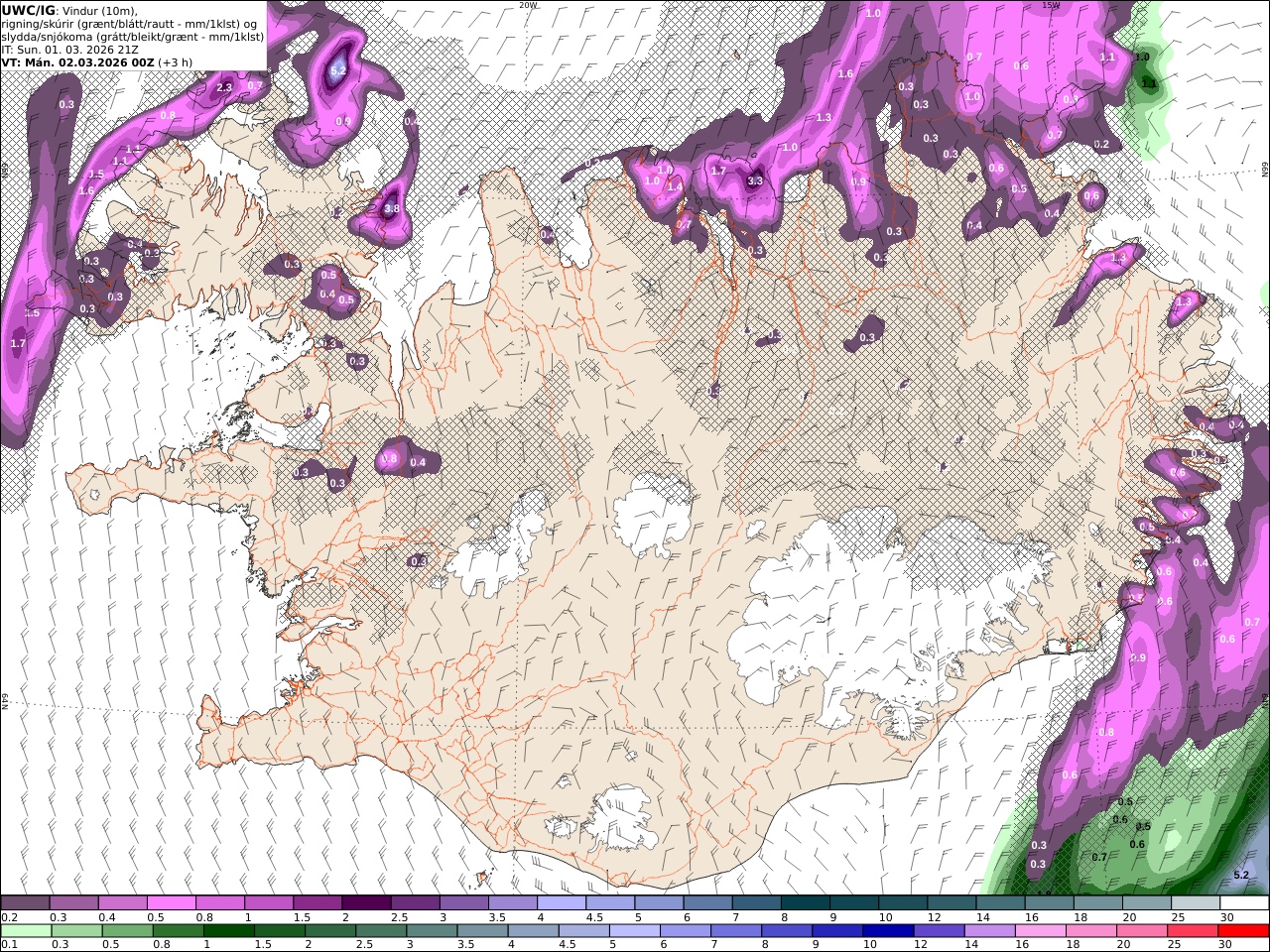Pick the rain scale swatch between 25 and 30
Screen dimensions: 1270x952
tap(1194, 931)
